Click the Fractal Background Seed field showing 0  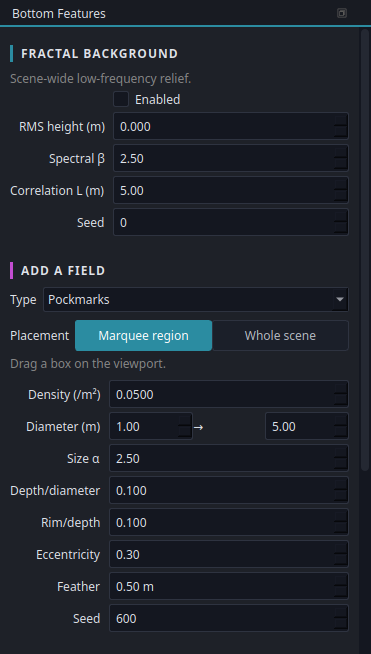[x=231, y=223]
